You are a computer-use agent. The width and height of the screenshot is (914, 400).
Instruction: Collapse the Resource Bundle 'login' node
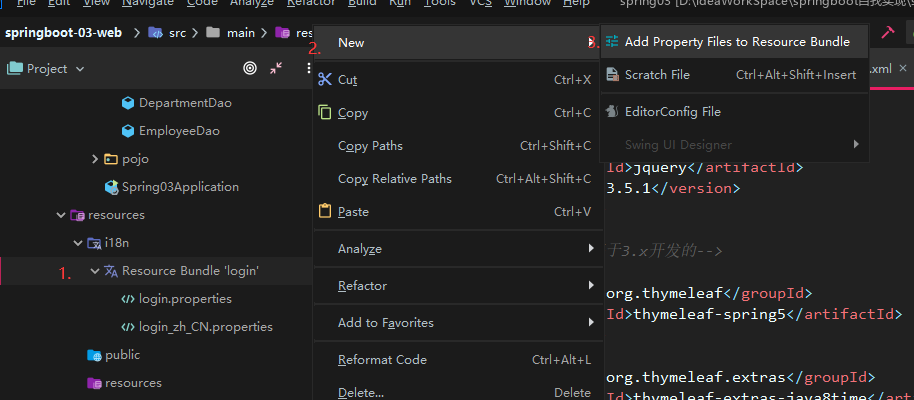(x=94, y=271)
